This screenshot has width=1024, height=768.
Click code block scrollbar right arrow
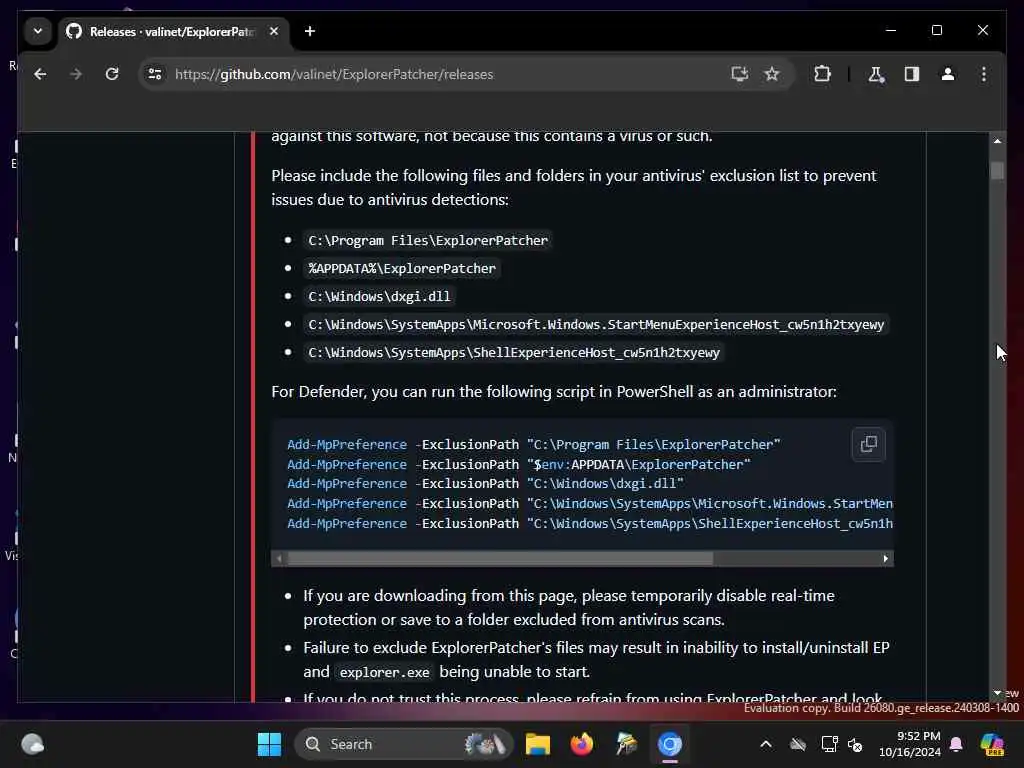[886, 558]
